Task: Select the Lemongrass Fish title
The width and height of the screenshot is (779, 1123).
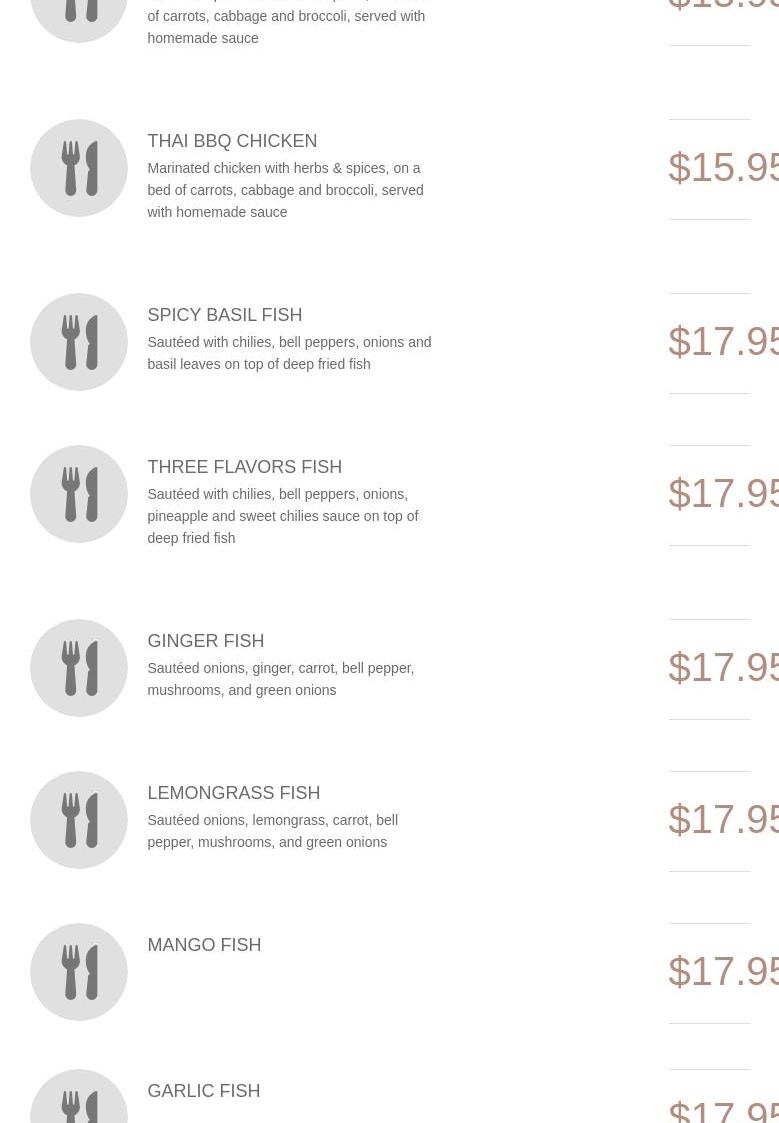Action: point(233,793)
